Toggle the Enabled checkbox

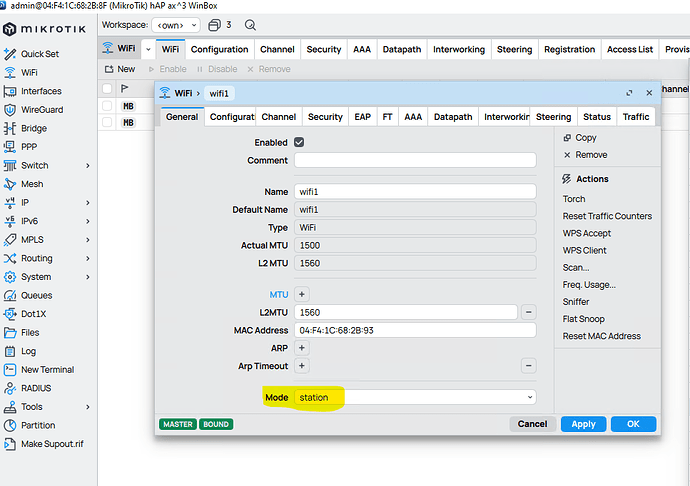tap(299, 142)
